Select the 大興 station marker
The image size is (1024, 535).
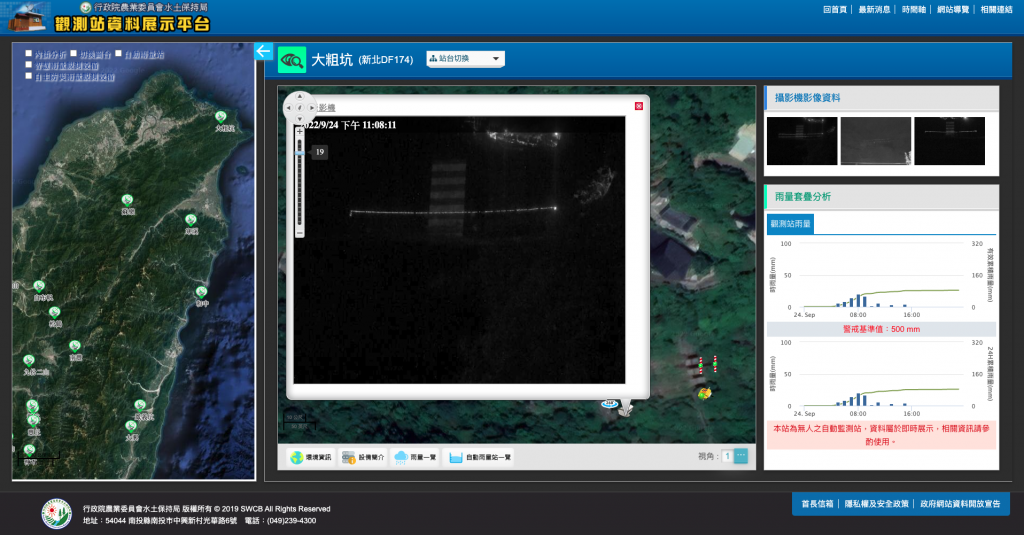point(131,427)
